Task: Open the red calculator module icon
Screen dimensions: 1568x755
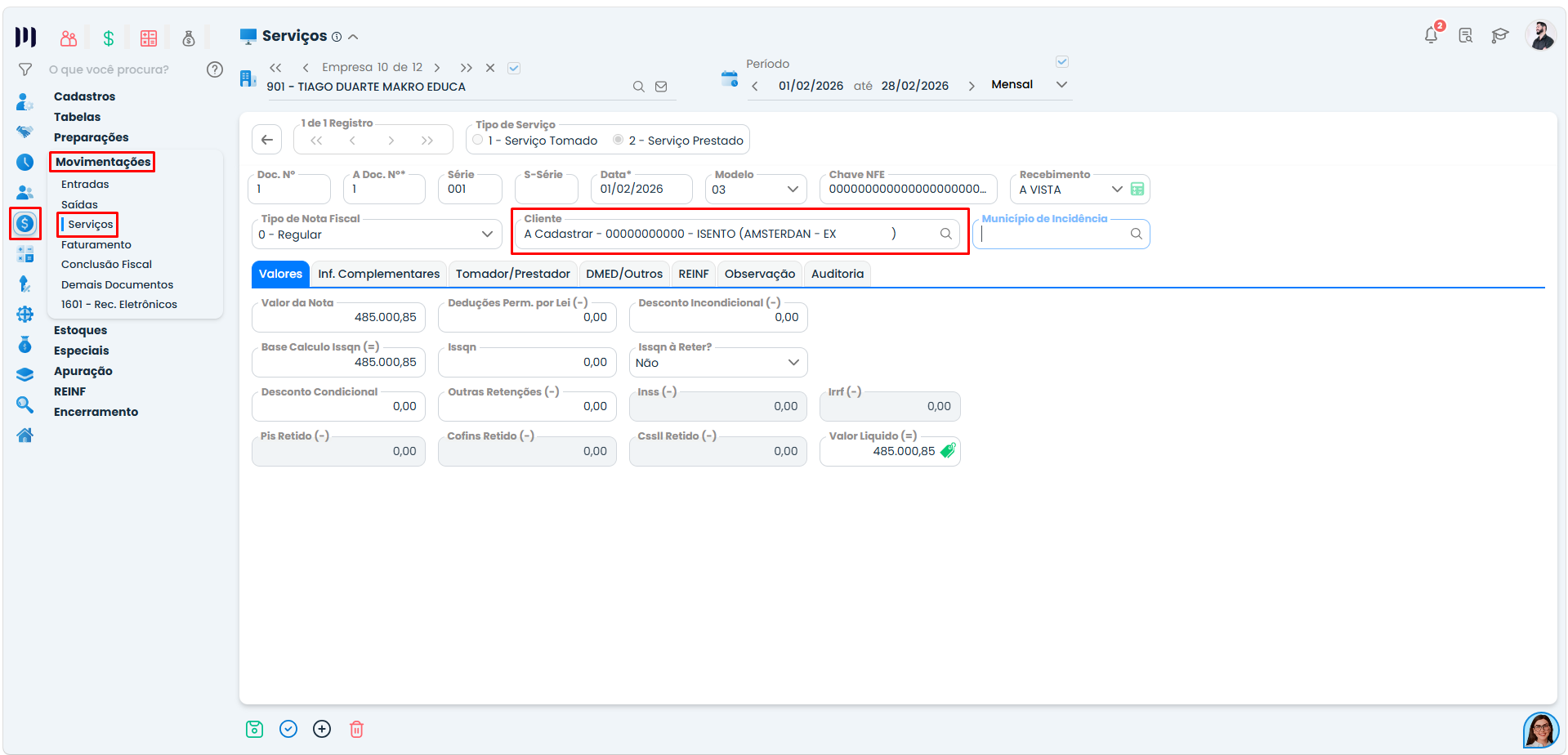Action: (x=149, y=38)
